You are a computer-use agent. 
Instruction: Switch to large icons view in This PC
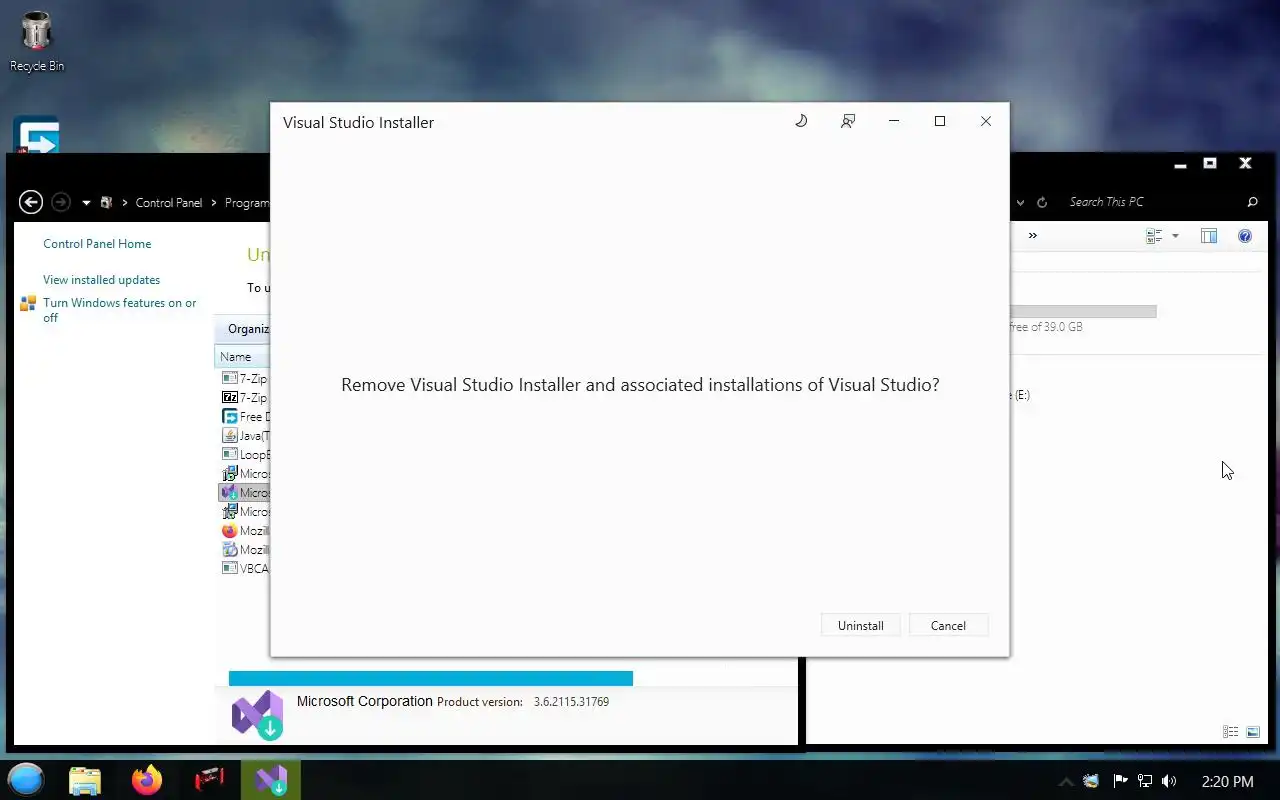pyautogui.click(x=1253, y=732)
